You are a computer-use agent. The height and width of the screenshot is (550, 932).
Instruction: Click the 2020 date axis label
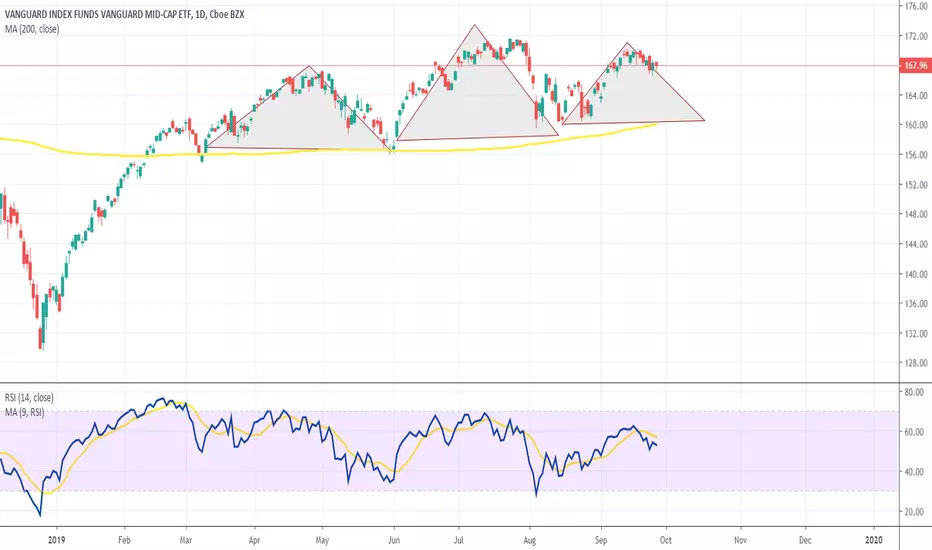[874, 540]
